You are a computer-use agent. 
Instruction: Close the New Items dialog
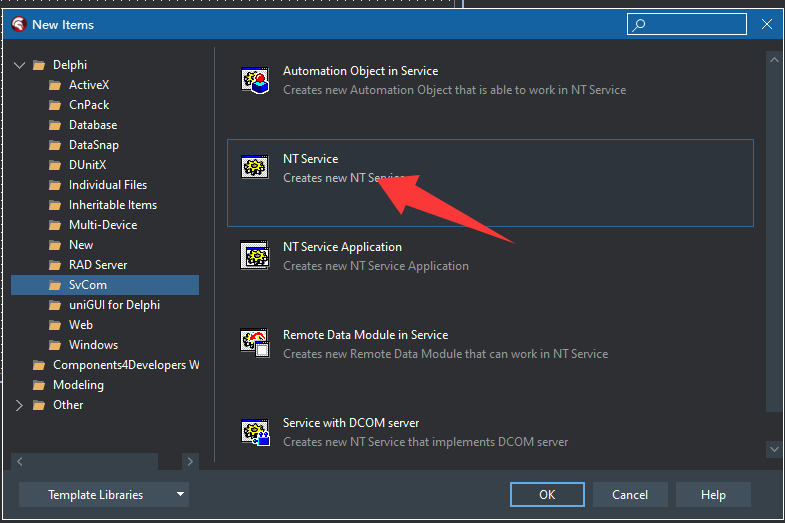pyautogui.click(x=766, y=24)
